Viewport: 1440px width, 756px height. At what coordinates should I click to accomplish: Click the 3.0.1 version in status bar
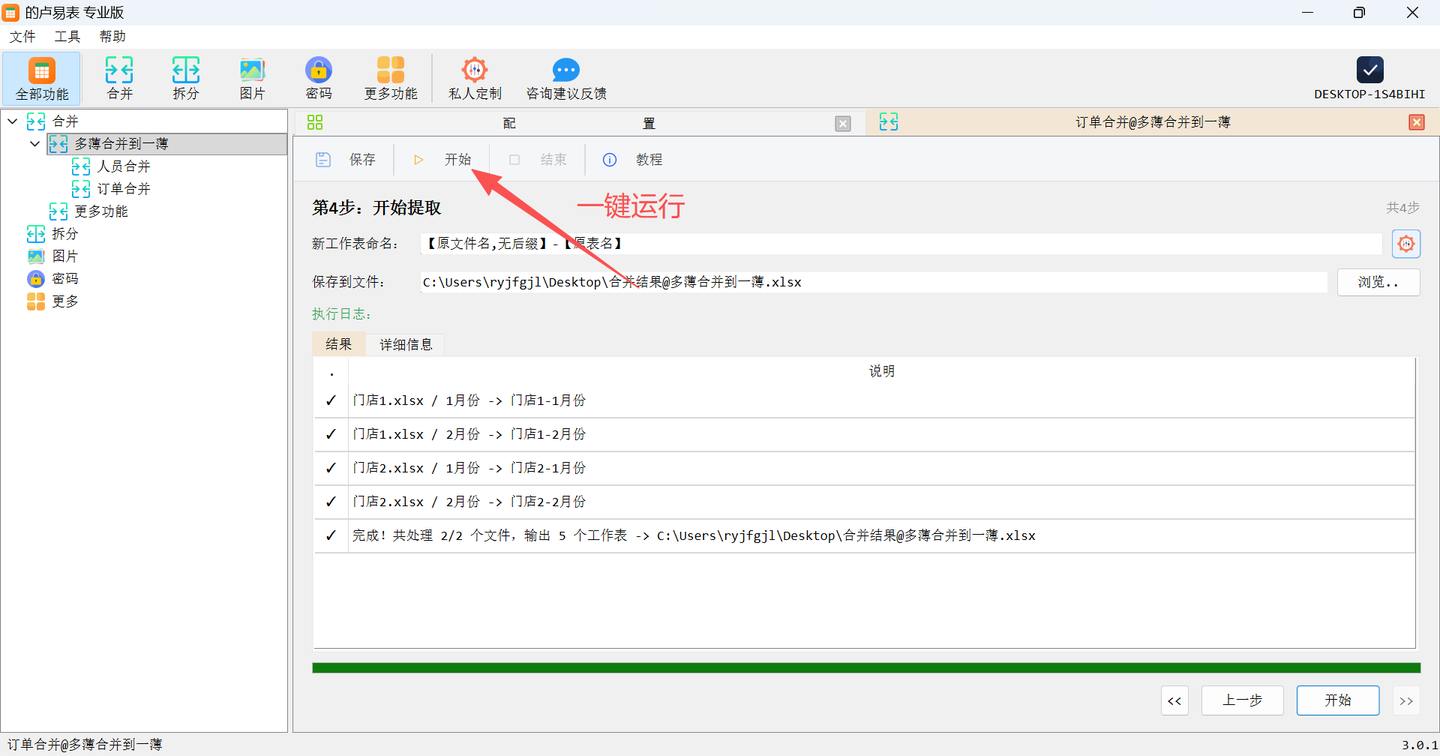coord(1419,745)
